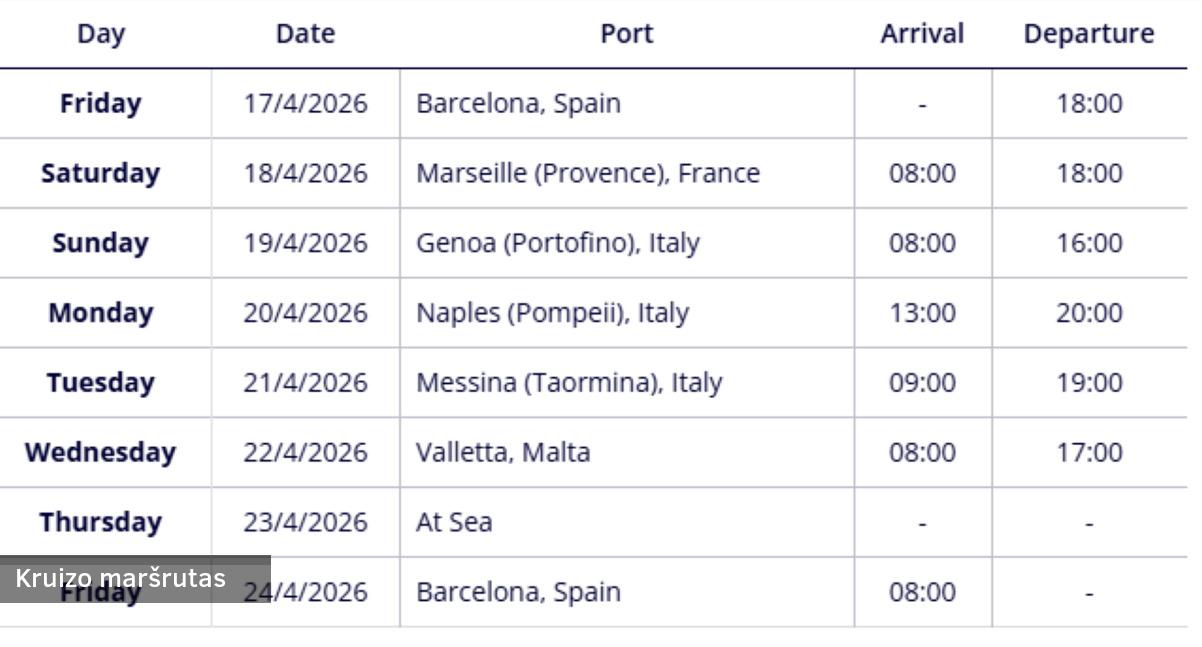Select the Naples (Pompeii), Italy port cell
This screenshot has height=647, width=1202.
(x=552, y=313)
